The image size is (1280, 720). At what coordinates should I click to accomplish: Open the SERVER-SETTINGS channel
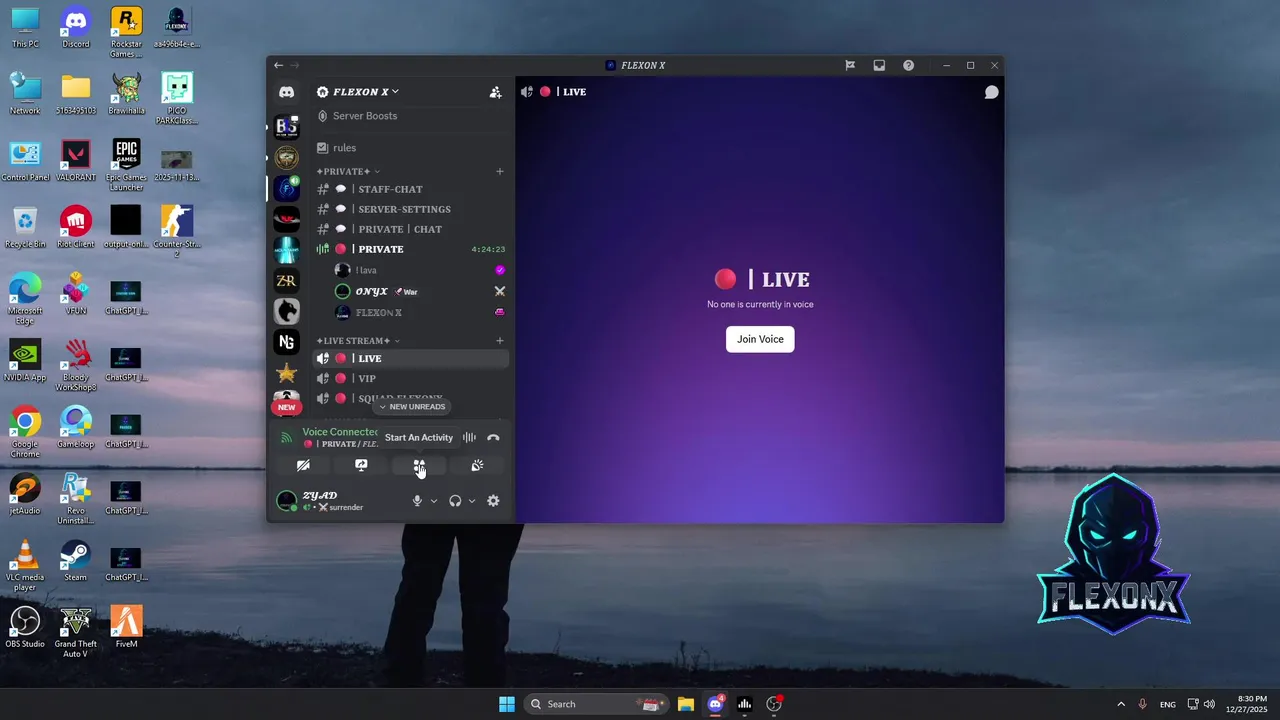[x=411, y=209]
